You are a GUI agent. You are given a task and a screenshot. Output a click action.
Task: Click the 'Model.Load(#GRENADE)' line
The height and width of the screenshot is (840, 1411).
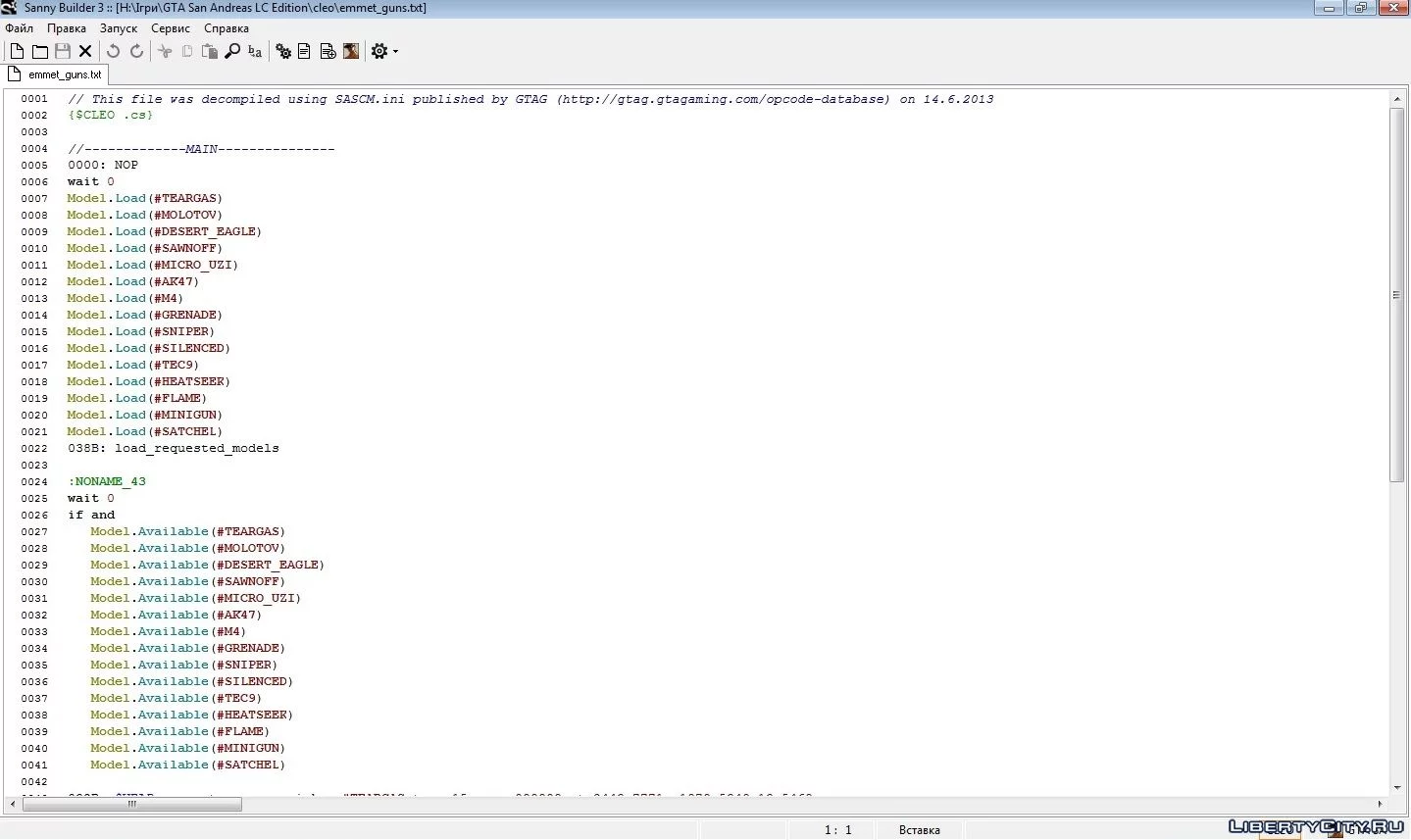click(x=145, y=316)
